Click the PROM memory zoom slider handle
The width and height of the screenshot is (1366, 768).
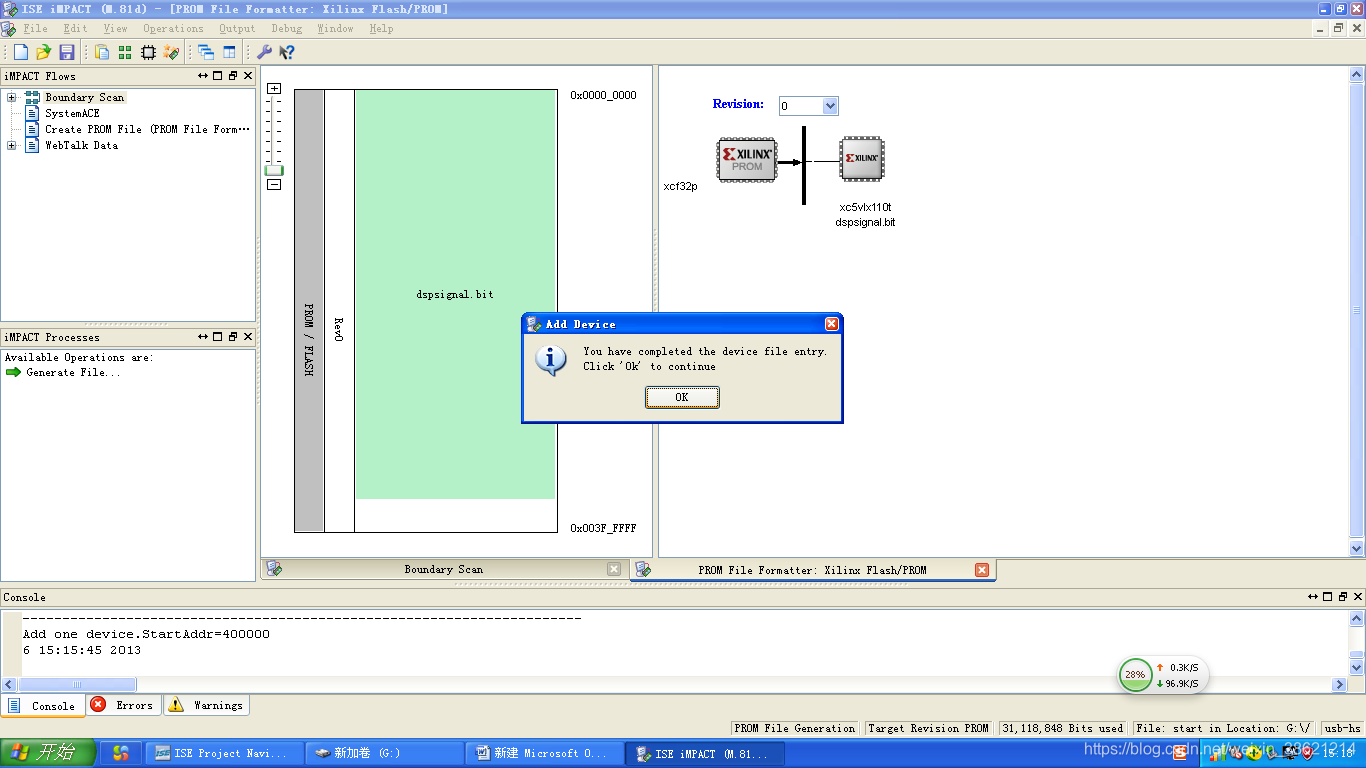point(274,170)
